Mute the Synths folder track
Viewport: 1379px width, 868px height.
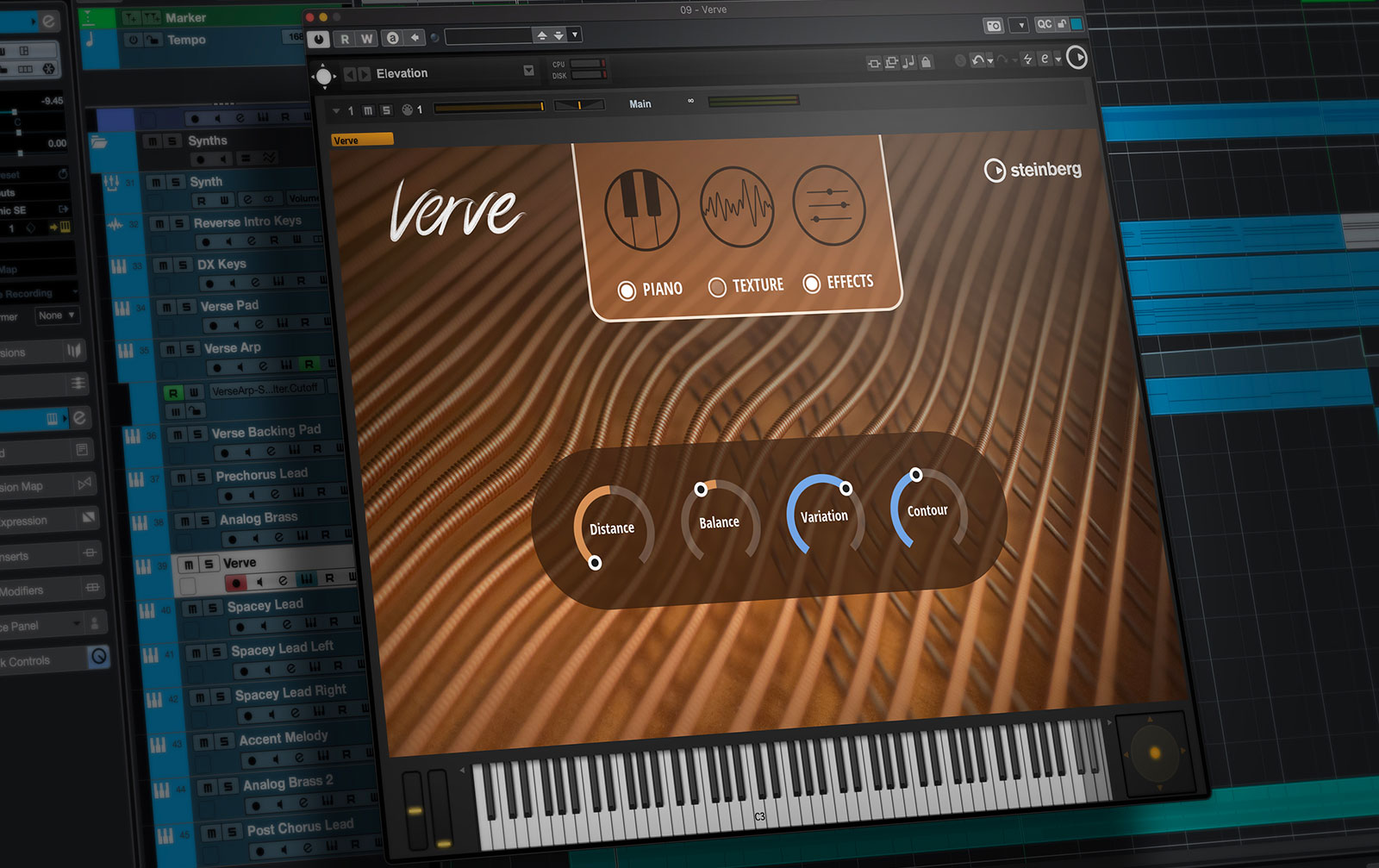tap(153, 141)
